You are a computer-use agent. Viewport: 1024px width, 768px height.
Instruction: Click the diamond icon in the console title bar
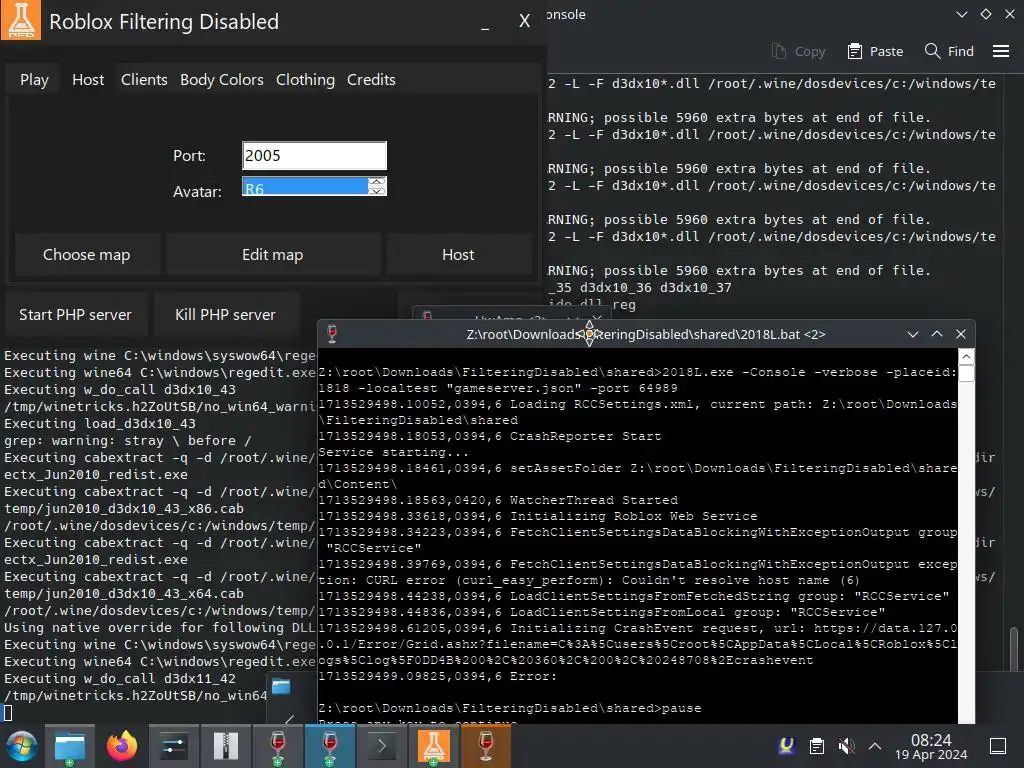(x=985, y=14)
